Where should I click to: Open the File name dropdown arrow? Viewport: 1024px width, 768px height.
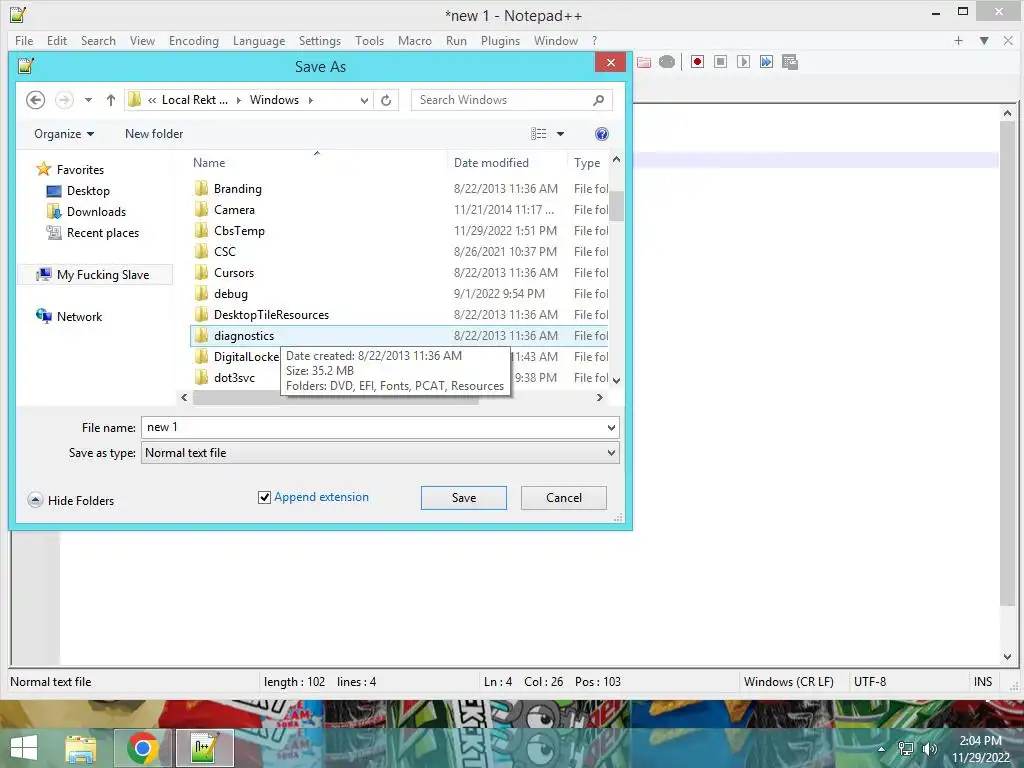click(x=611, y=428)
